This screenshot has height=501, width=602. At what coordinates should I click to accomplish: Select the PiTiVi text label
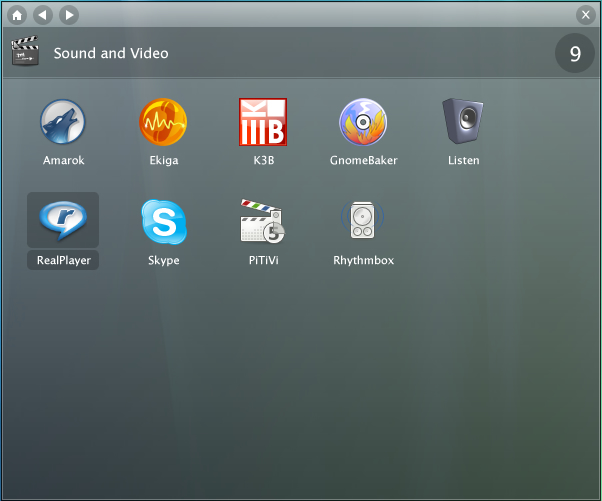(263, 260)
